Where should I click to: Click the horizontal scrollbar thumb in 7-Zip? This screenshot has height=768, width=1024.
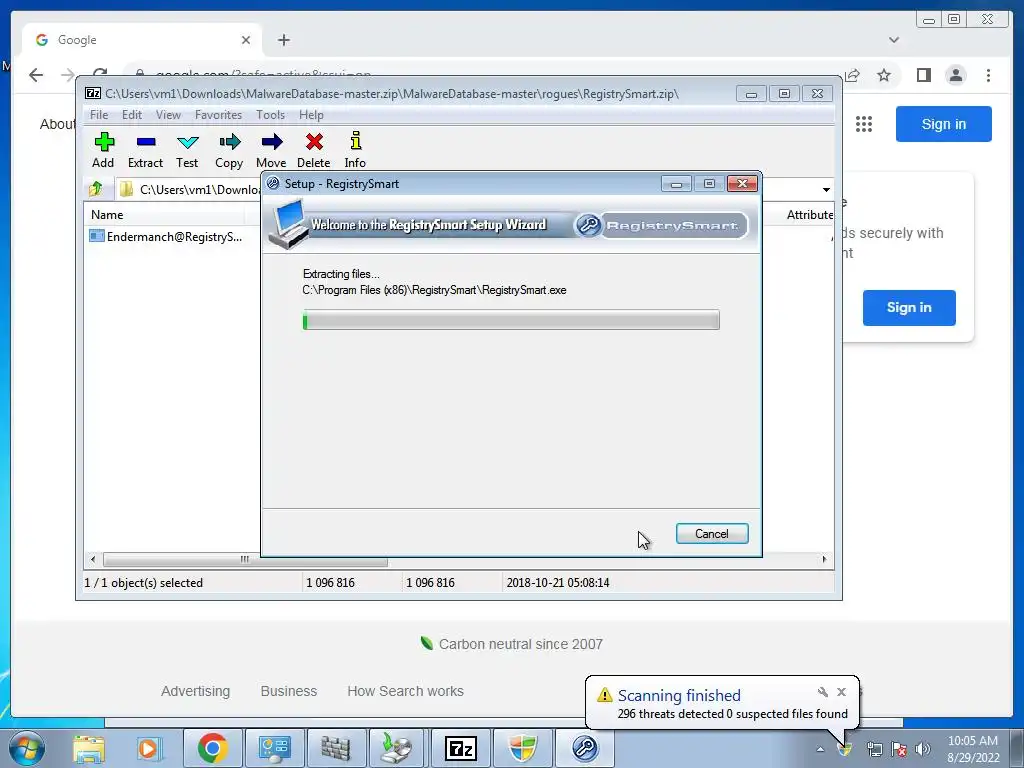point(245,560)
